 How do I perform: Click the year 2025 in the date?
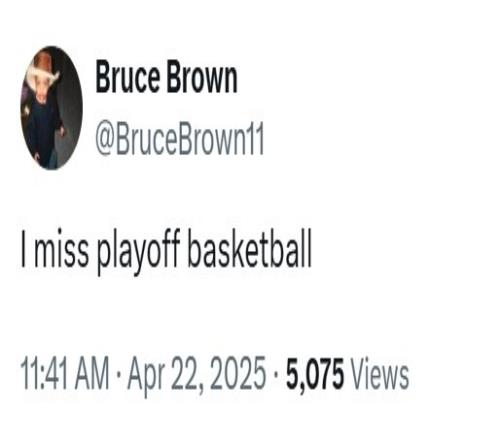coord(238,373)
